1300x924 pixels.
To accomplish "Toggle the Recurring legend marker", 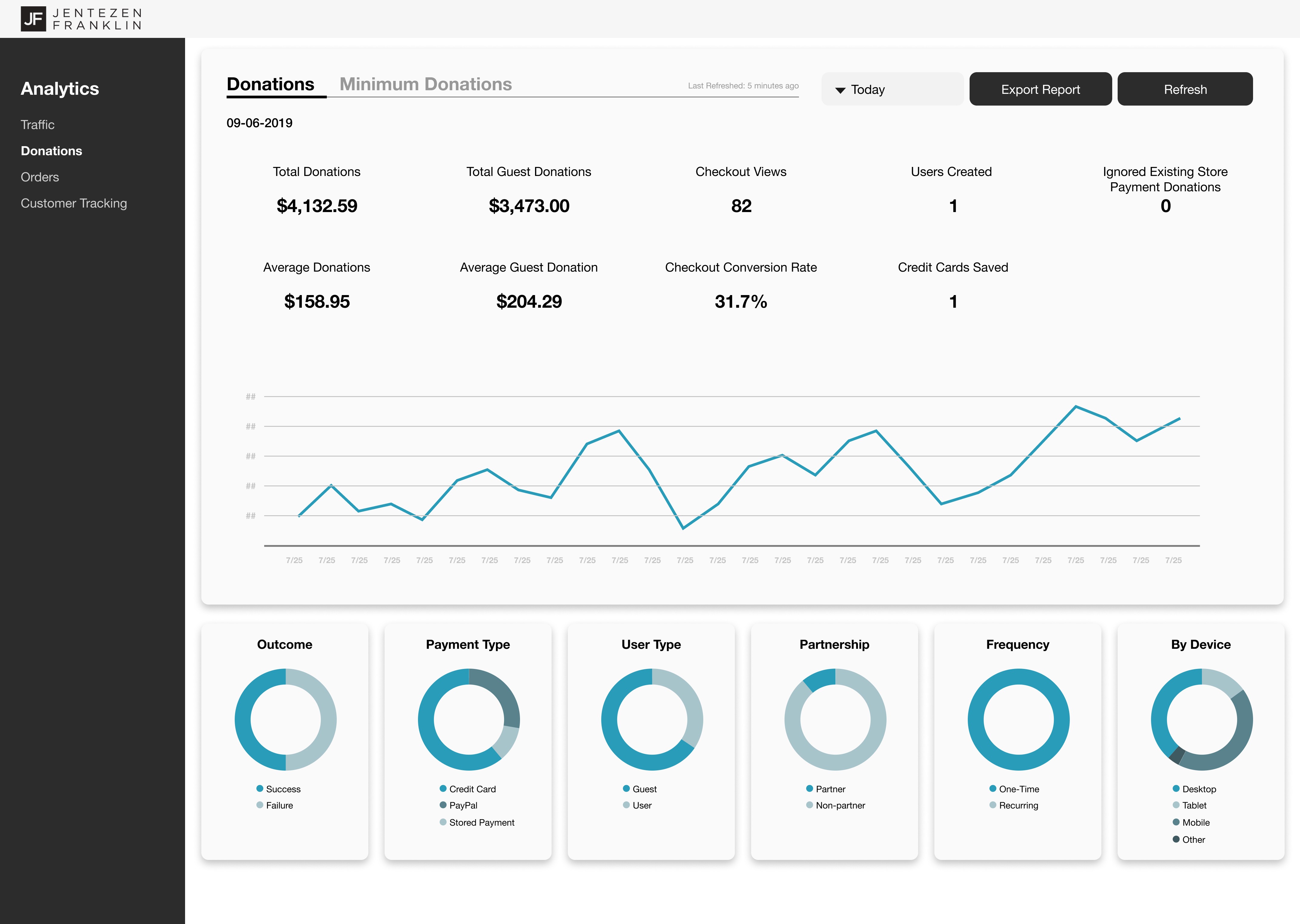I will coord(993,805).
